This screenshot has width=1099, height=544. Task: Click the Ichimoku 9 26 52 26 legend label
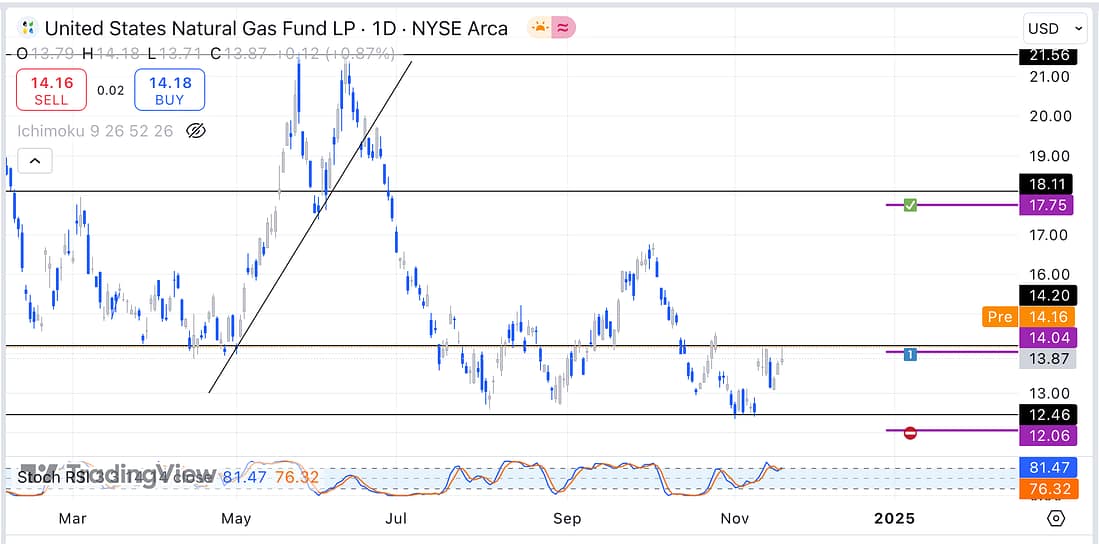click(x=95, y=131)
